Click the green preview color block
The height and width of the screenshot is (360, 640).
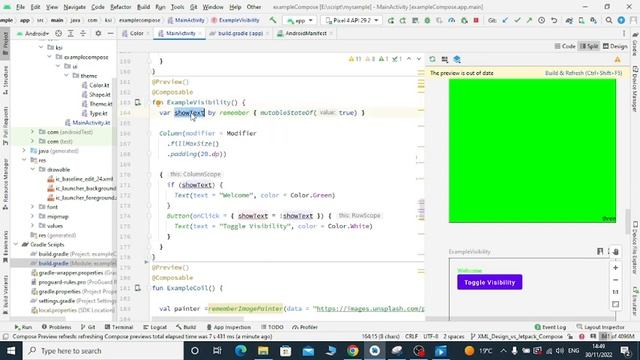pos(532,151)
